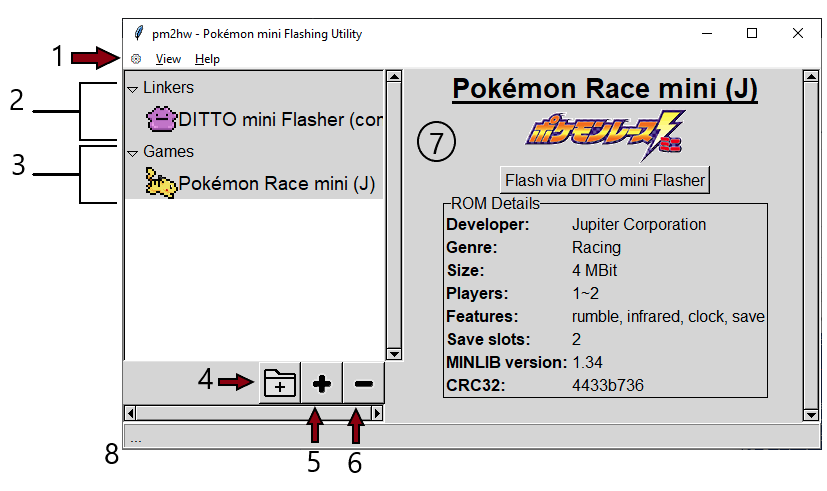
Task: Click the Jupiter Corporation developer value
Action: coord(639,224)
